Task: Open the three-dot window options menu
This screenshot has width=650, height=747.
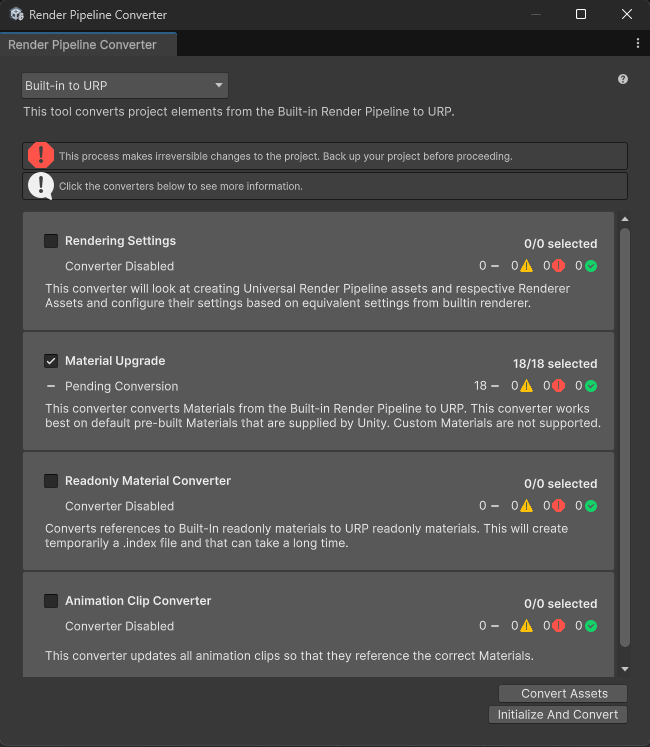Action: (x=638, y=43)
